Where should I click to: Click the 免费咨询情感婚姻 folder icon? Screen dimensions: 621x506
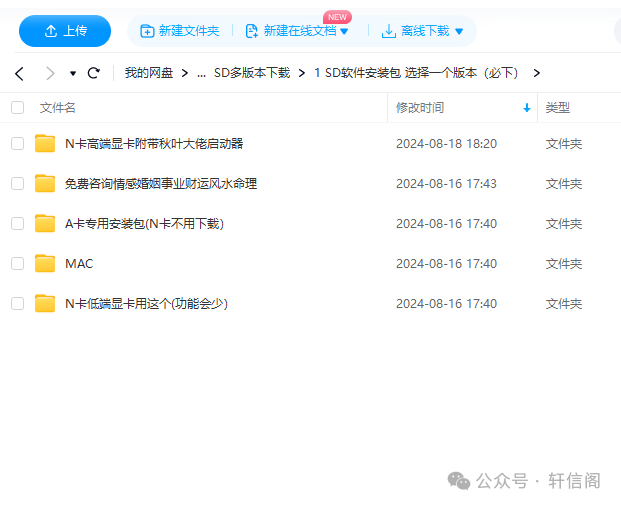tap(45, 184)
